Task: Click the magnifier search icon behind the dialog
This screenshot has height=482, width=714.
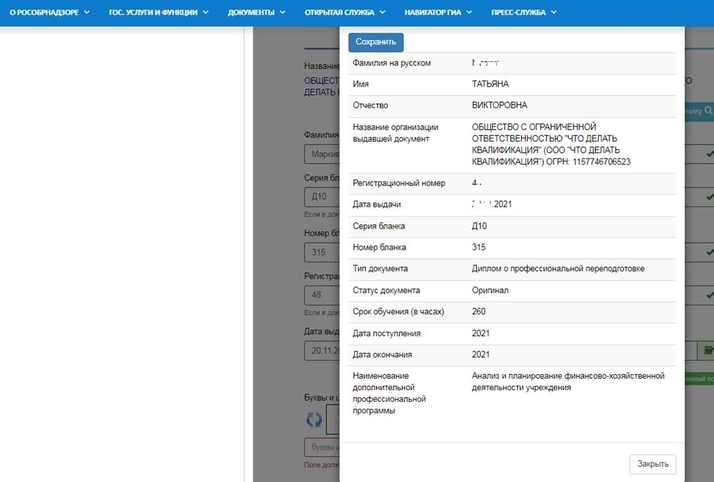Action: [708, 111]
